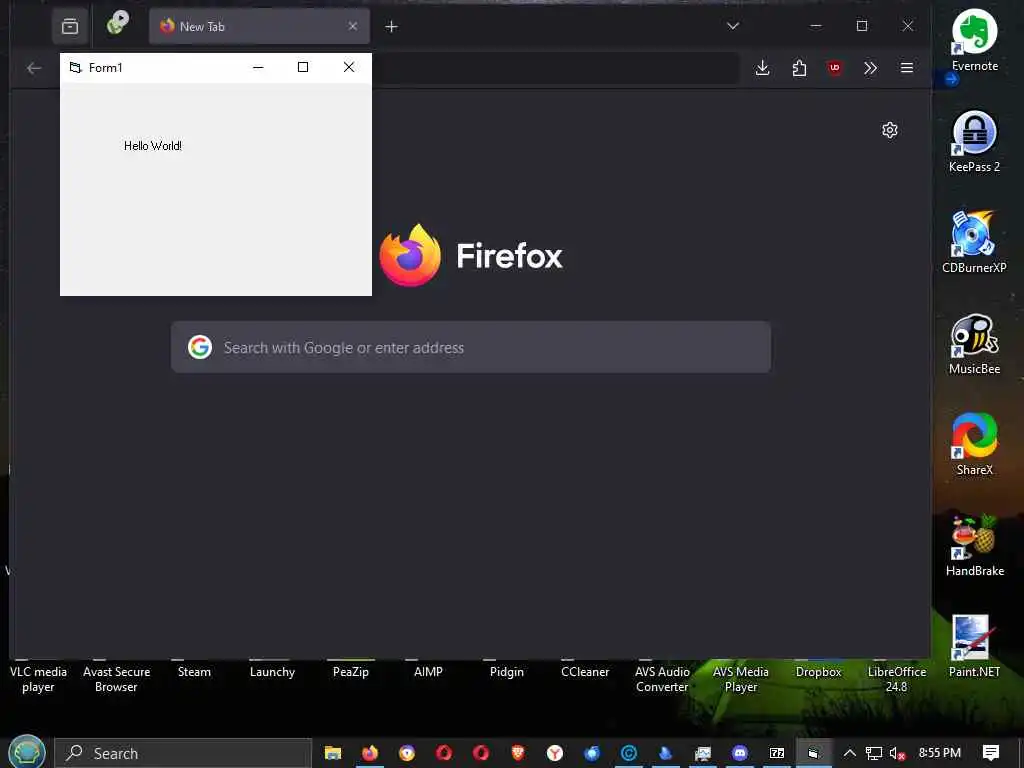Open the Firefox hamburger application menu
The width and height of the screenshot is (1024, 768).
(906, 68)
